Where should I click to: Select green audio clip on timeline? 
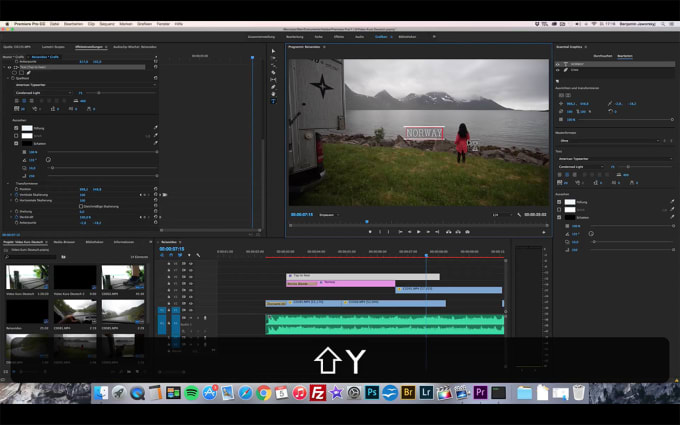[x=385, y=324]
